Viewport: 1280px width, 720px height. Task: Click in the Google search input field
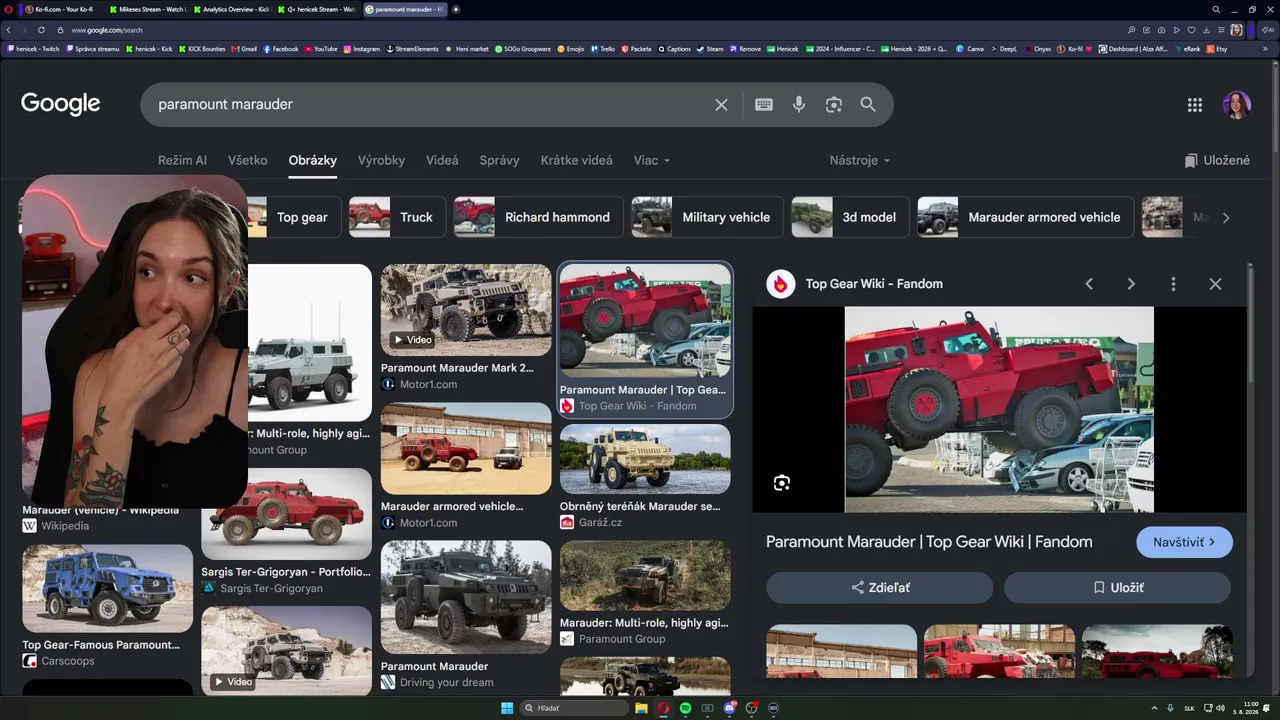[x=430, y=105]
